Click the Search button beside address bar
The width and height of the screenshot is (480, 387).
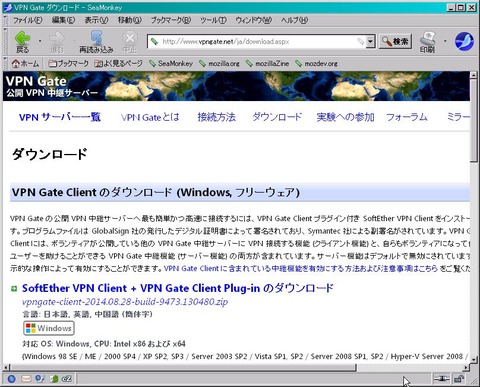[395, 42]
